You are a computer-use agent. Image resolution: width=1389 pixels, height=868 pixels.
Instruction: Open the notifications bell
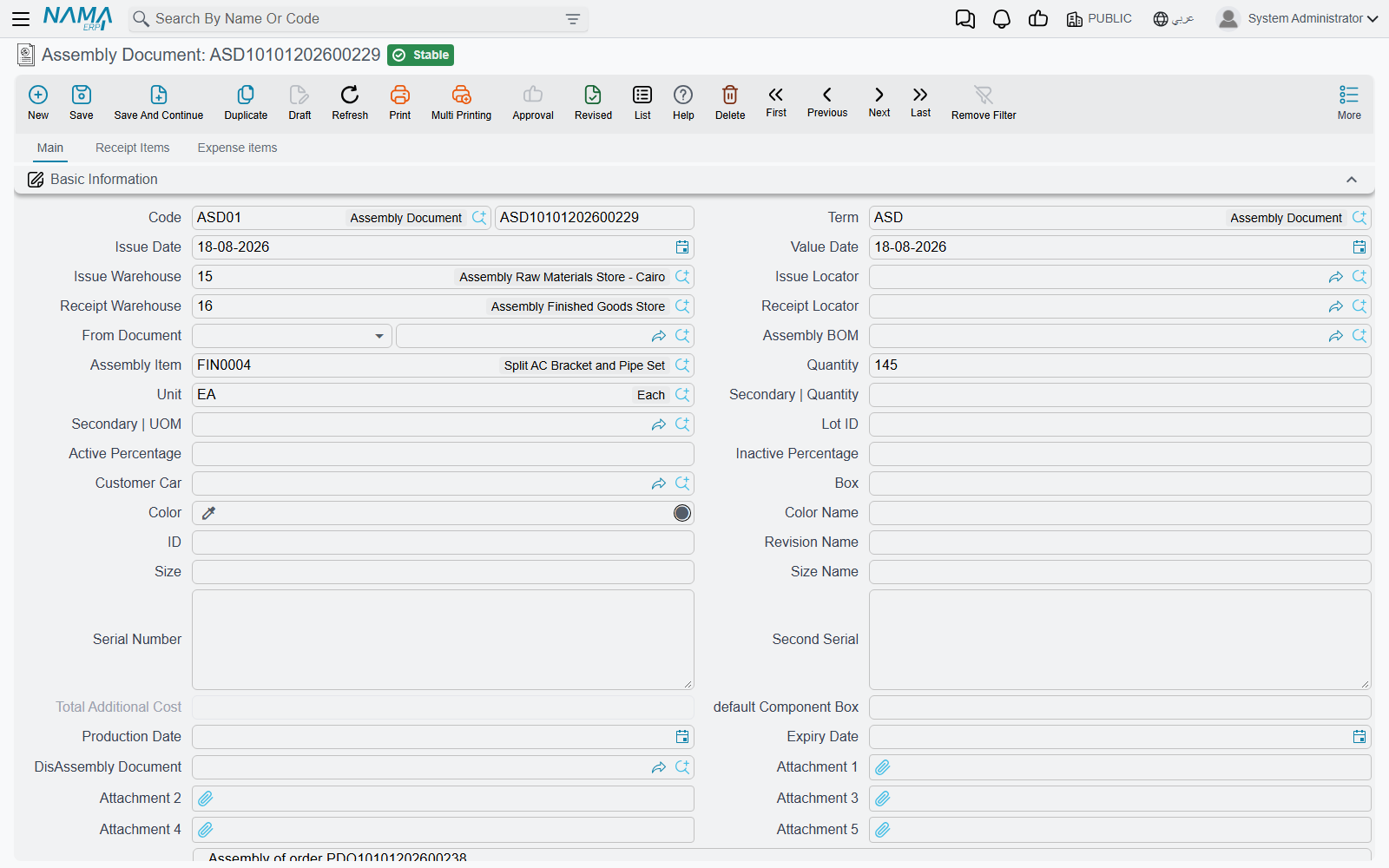coord(1002,19)
